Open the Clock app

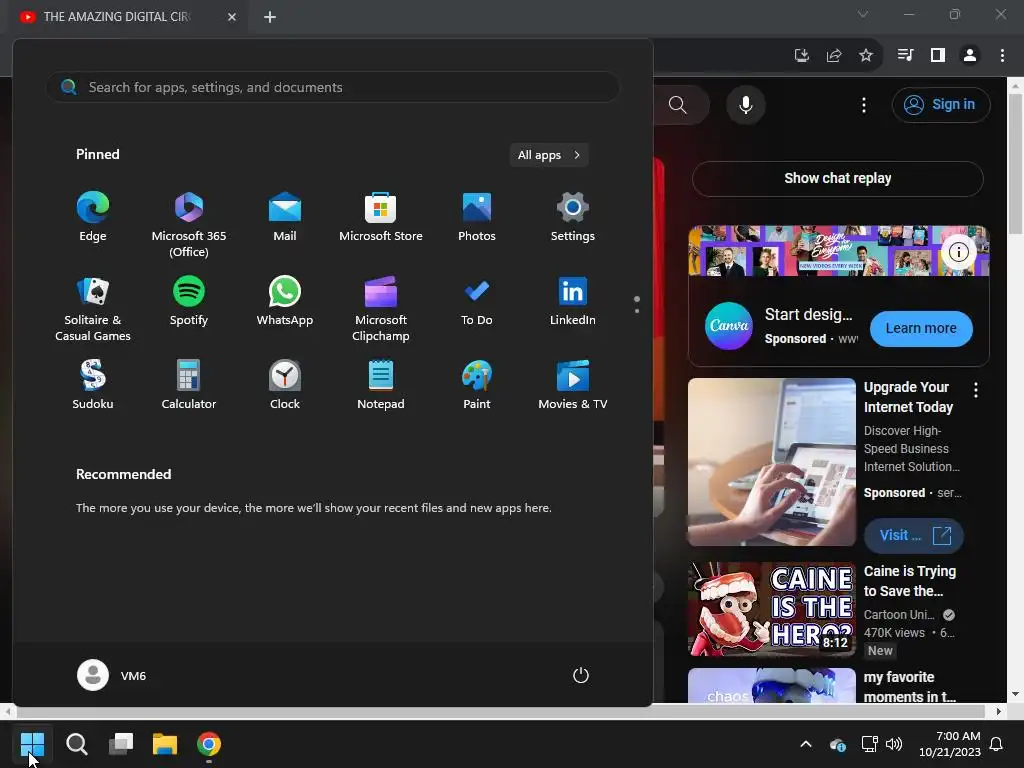click(285, 385)
